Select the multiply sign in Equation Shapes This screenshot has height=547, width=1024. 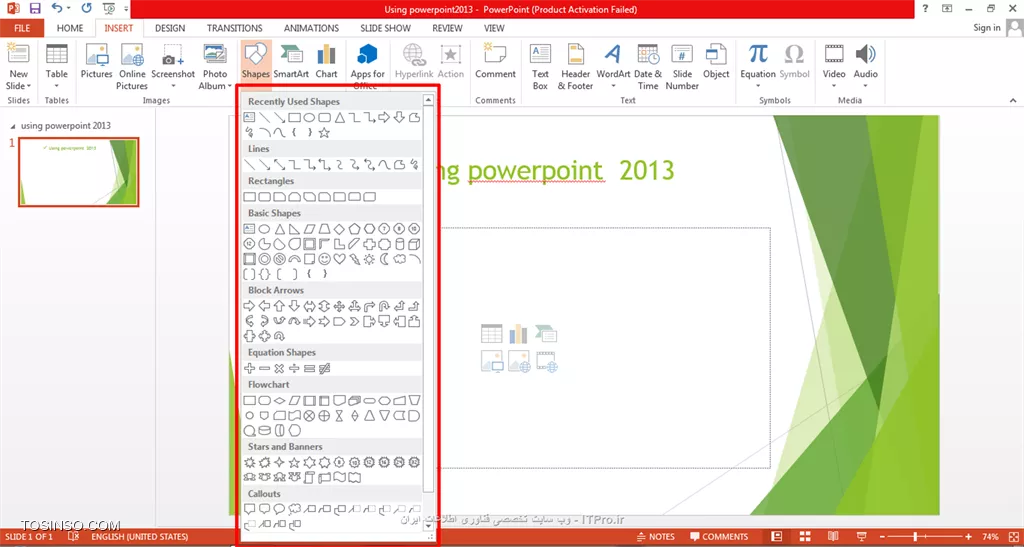[279, 368]
